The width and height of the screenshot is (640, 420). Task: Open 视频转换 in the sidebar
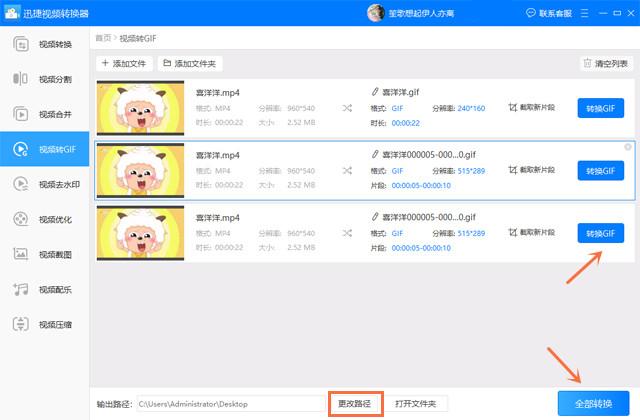point(44,44)
